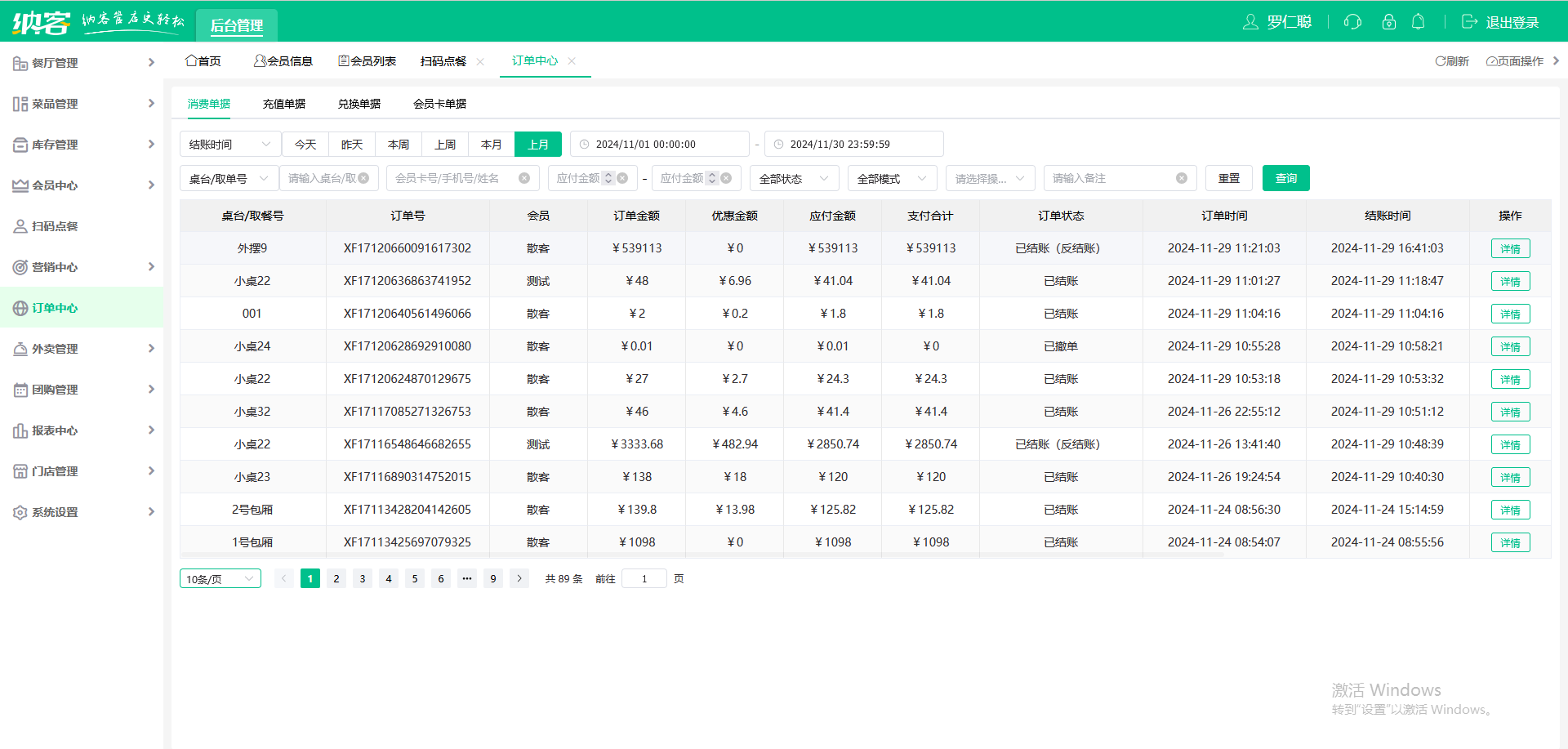Open the 10条/页 page size dropdown

pyautogui.click(x=220, y=579)
